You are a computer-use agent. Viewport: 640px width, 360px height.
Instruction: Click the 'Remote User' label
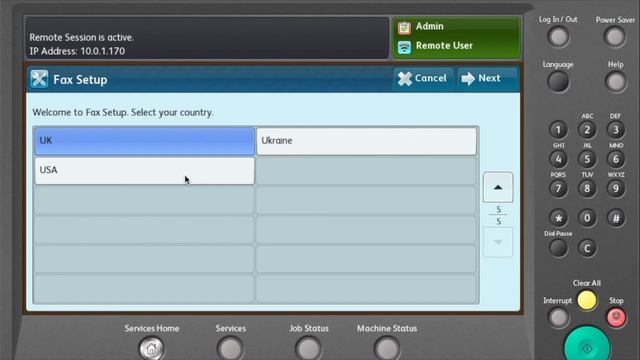pos(444,46)
